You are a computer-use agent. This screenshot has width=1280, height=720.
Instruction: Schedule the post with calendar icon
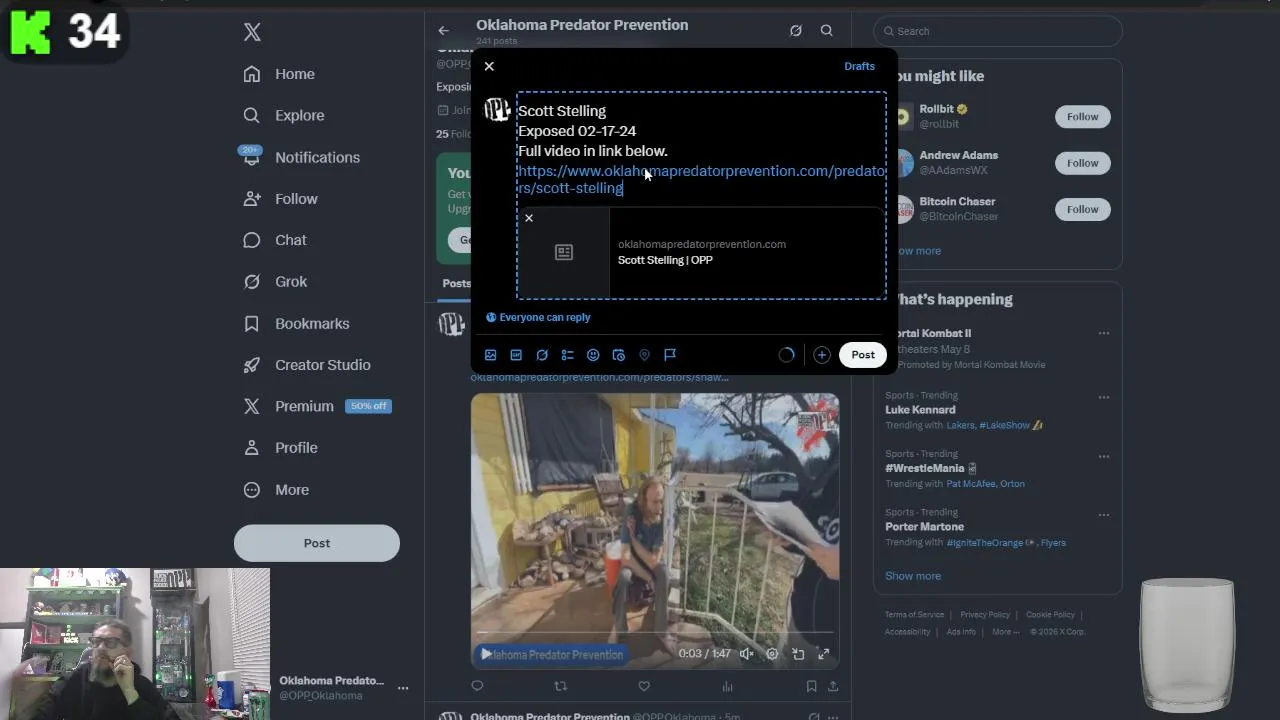pos(619,355)
